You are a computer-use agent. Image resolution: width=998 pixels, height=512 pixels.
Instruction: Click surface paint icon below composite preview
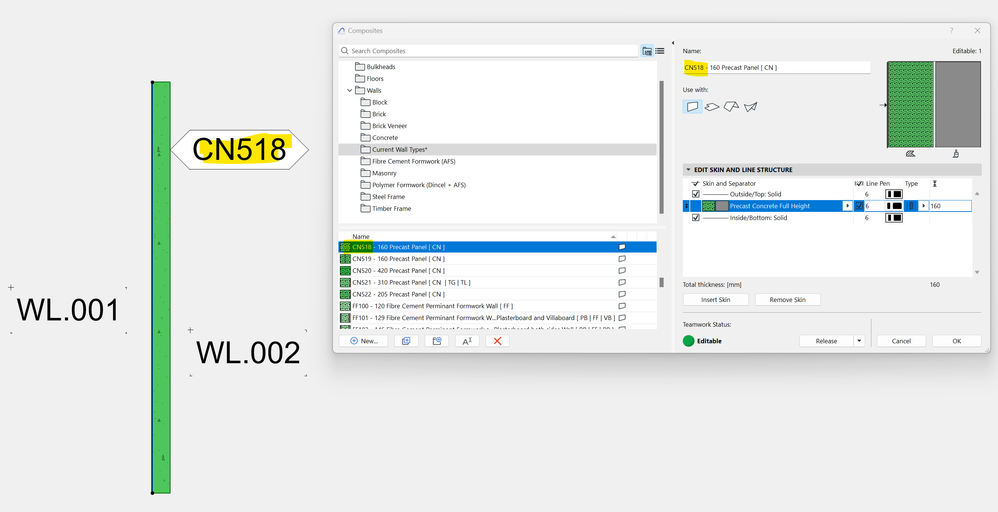tap(956, 154)
